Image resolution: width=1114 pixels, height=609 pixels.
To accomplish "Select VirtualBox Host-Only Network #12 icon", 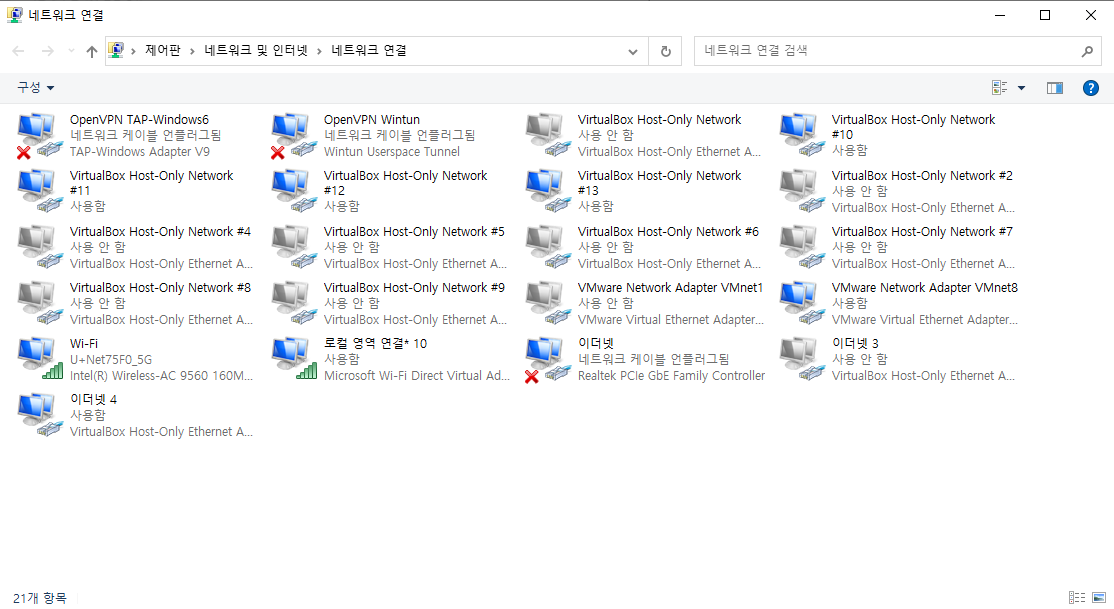I will point(294,191).
